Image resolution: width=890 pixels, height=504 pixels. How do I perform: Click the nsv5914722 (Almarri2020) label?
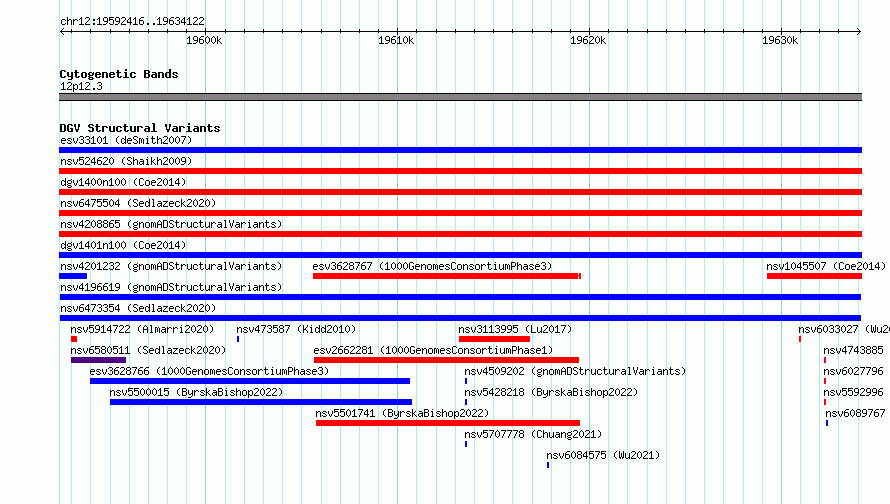coord(142,329)
